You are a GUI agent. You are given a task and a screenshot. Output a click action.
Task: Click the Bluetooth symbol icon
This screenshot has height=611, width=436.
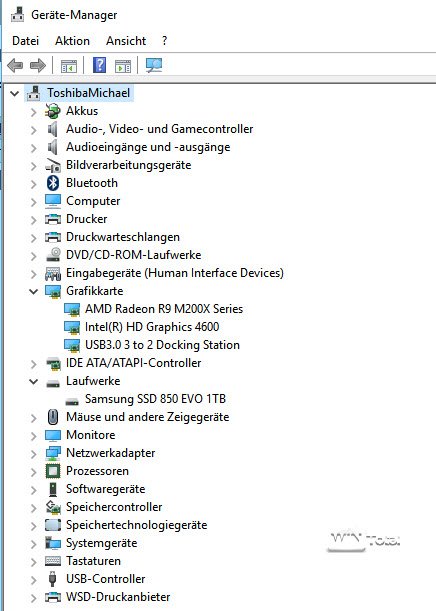(53, 183)
